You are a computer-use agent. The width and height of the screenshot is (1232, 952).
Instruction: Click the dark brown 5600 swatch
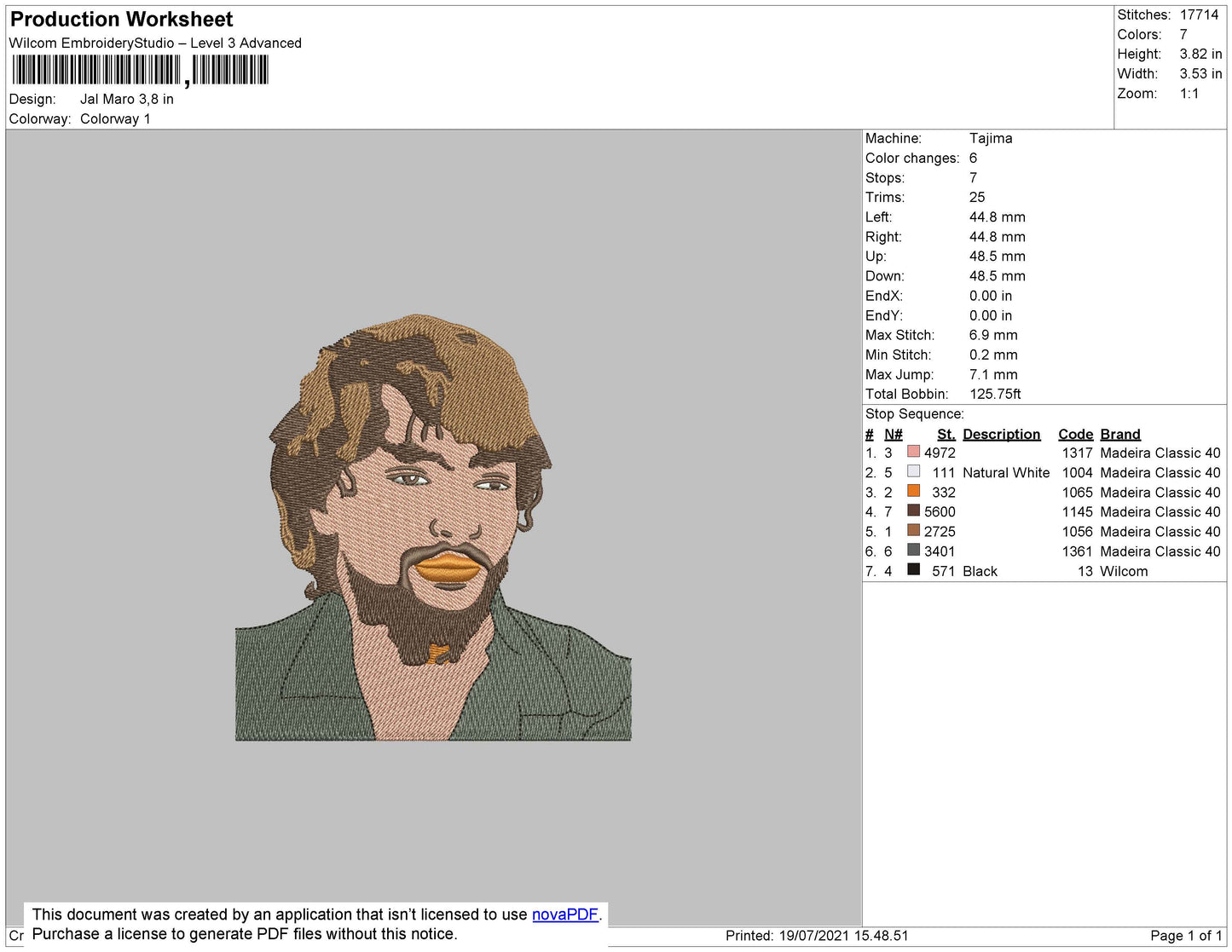coord(914,511)
